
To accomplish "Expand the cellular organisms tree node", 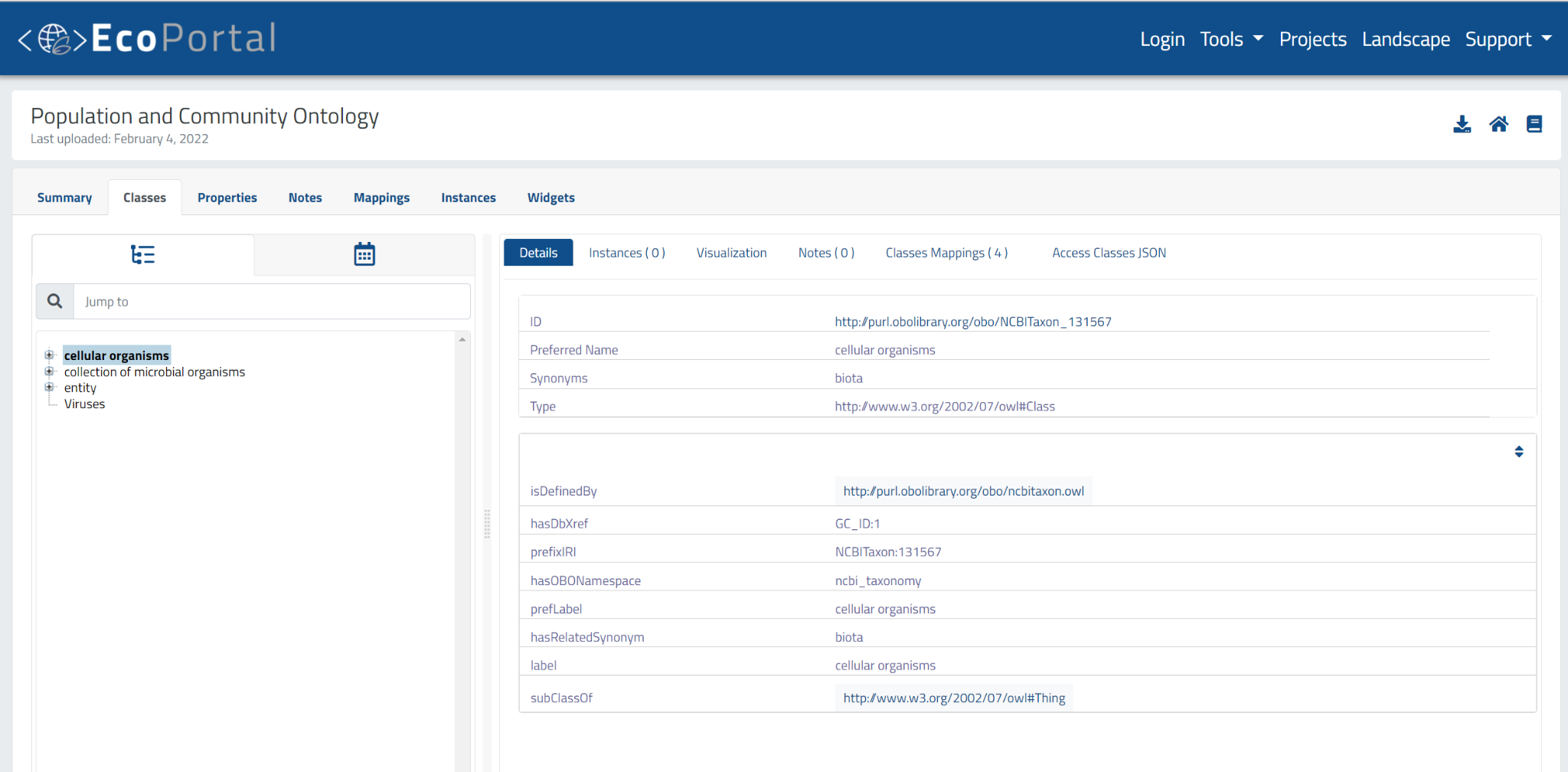I will click(x=49, y=355).
